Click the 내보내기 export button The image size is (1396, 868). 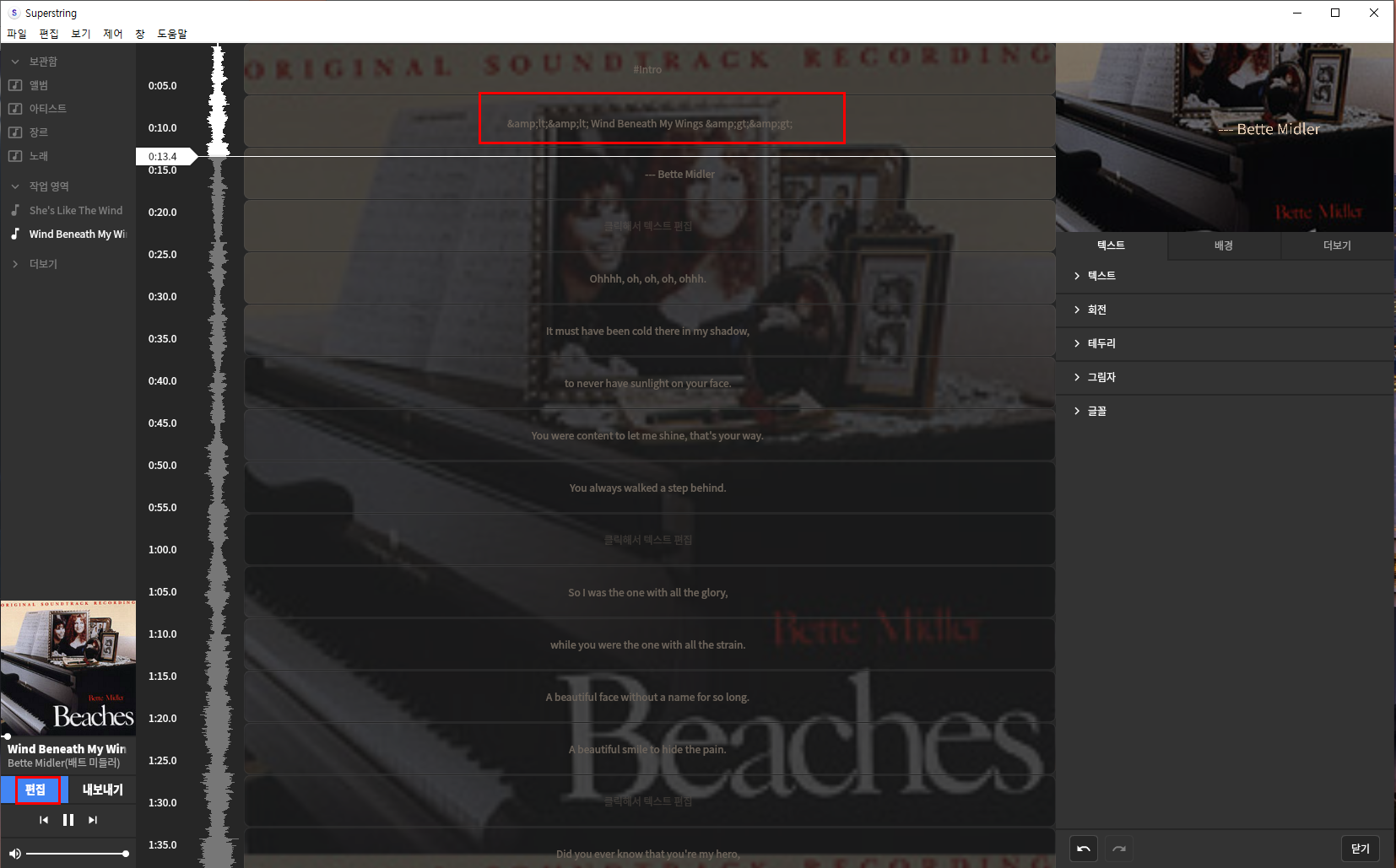pos(102,790)
